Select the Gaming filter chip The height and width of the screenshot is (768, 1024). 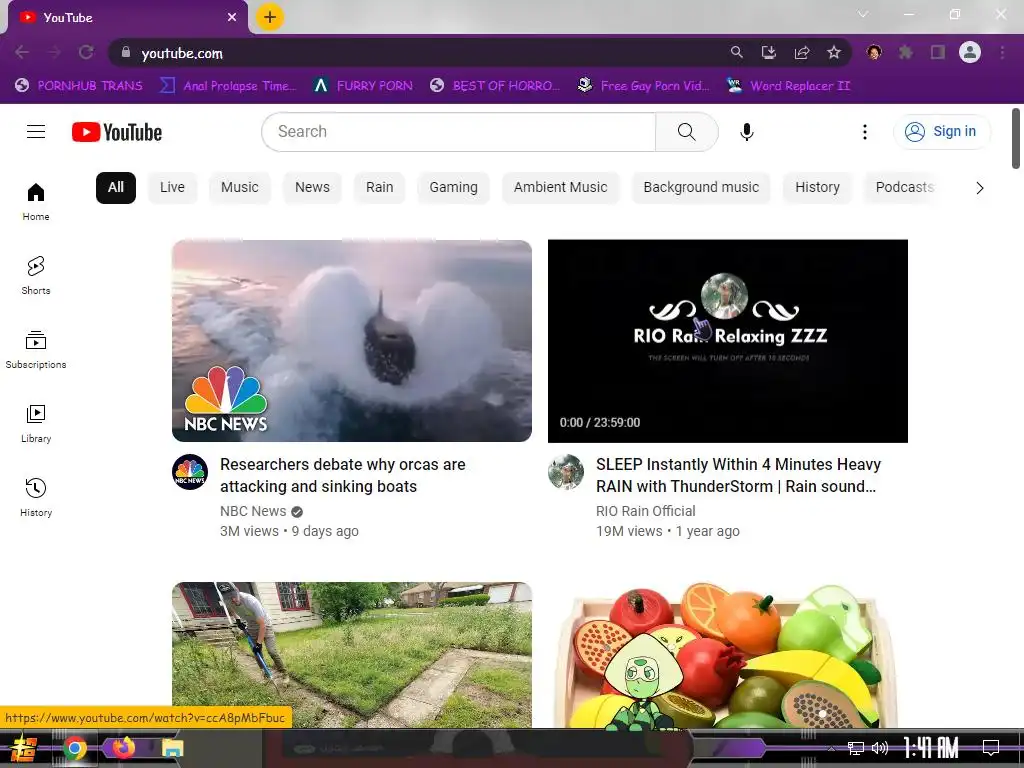453,188
